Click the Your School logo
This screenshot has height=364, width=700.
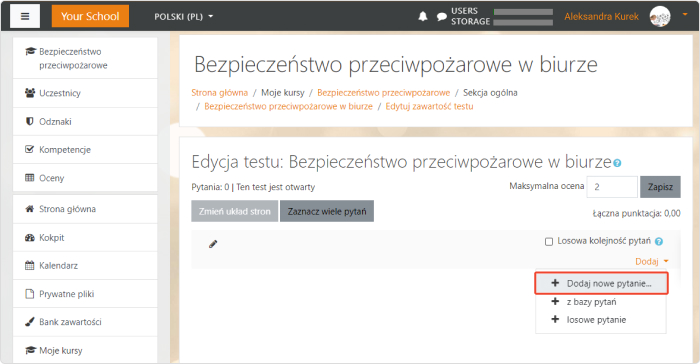coord(90,16)
